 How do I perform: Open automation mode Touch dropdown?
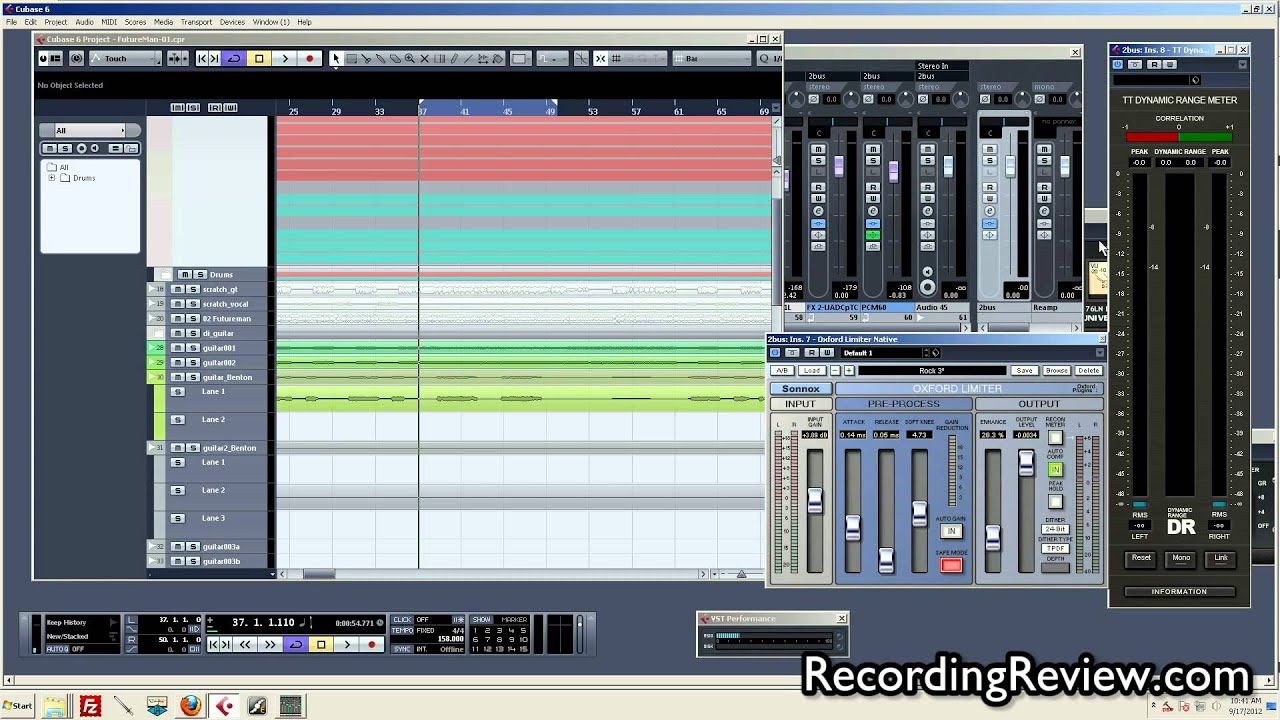click(x=127, y=59)
